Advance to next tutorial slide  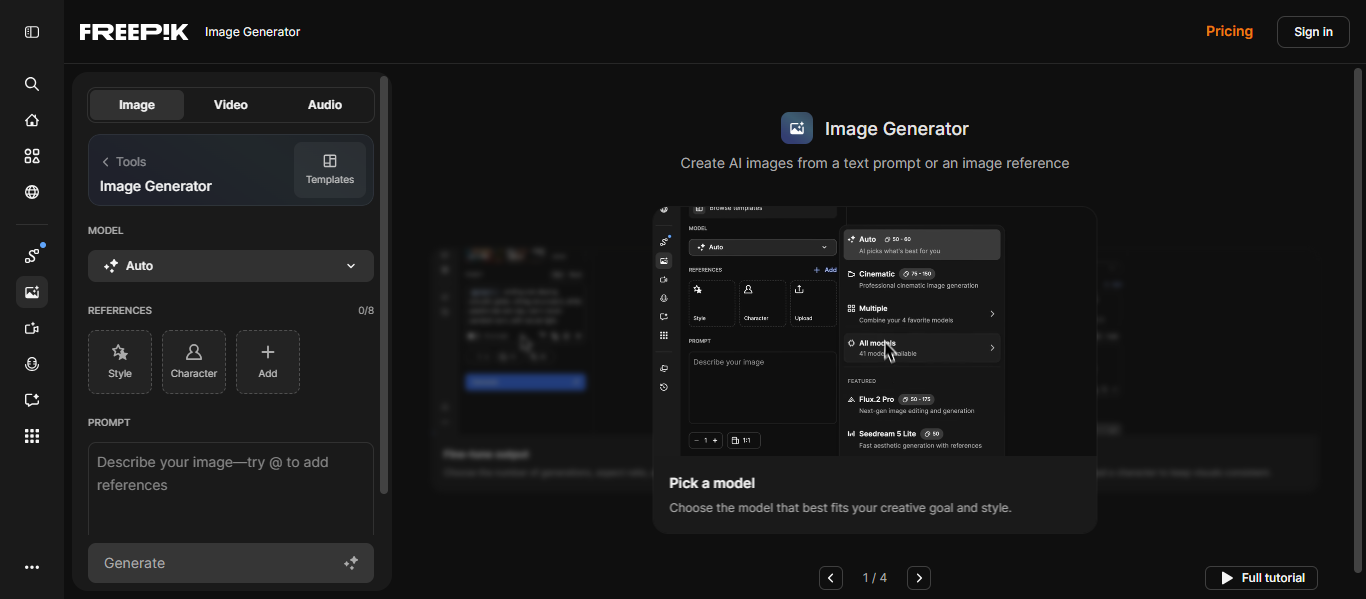(x=919, y=578)
